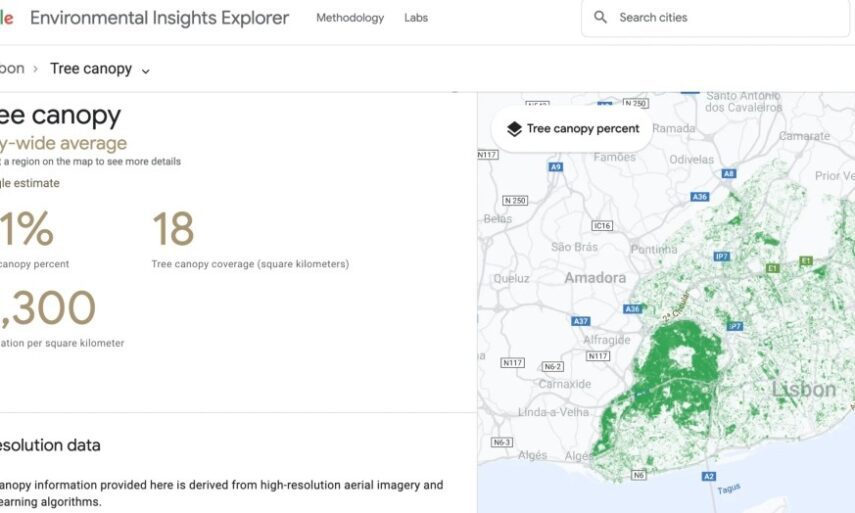Click the Odivelas label on the map
Image resolution: width=855 pixels, height=513 pixels.
click(x=692, y=159)
